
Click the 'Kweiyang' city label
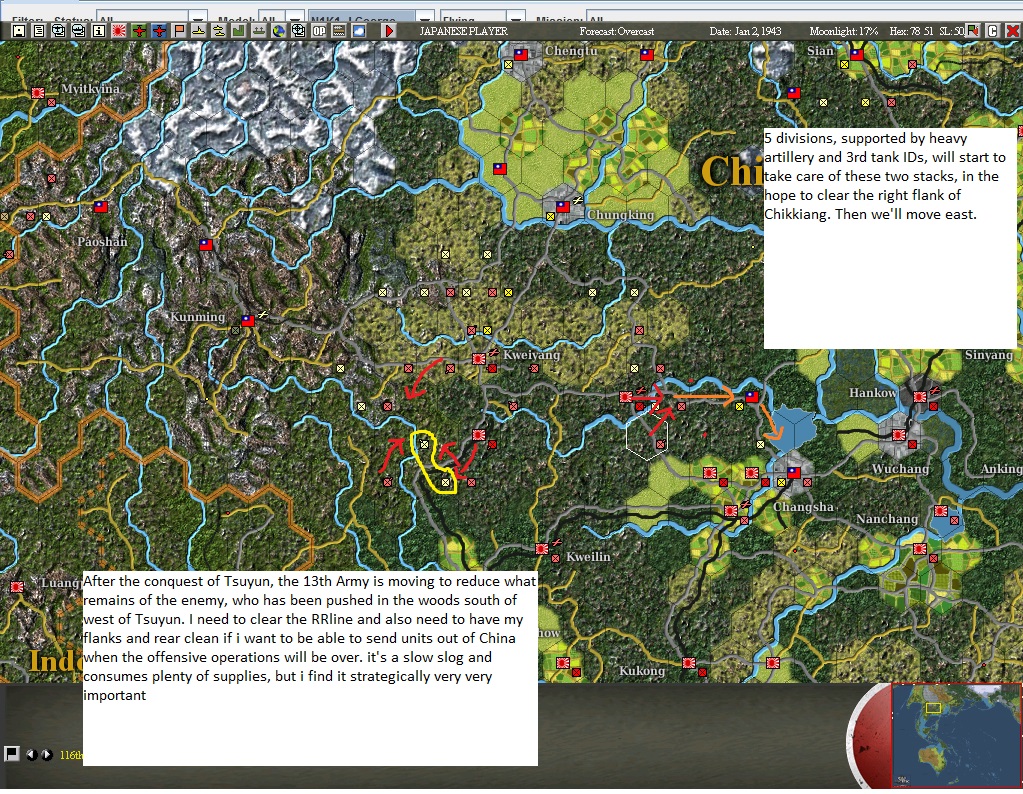[531, 355]
